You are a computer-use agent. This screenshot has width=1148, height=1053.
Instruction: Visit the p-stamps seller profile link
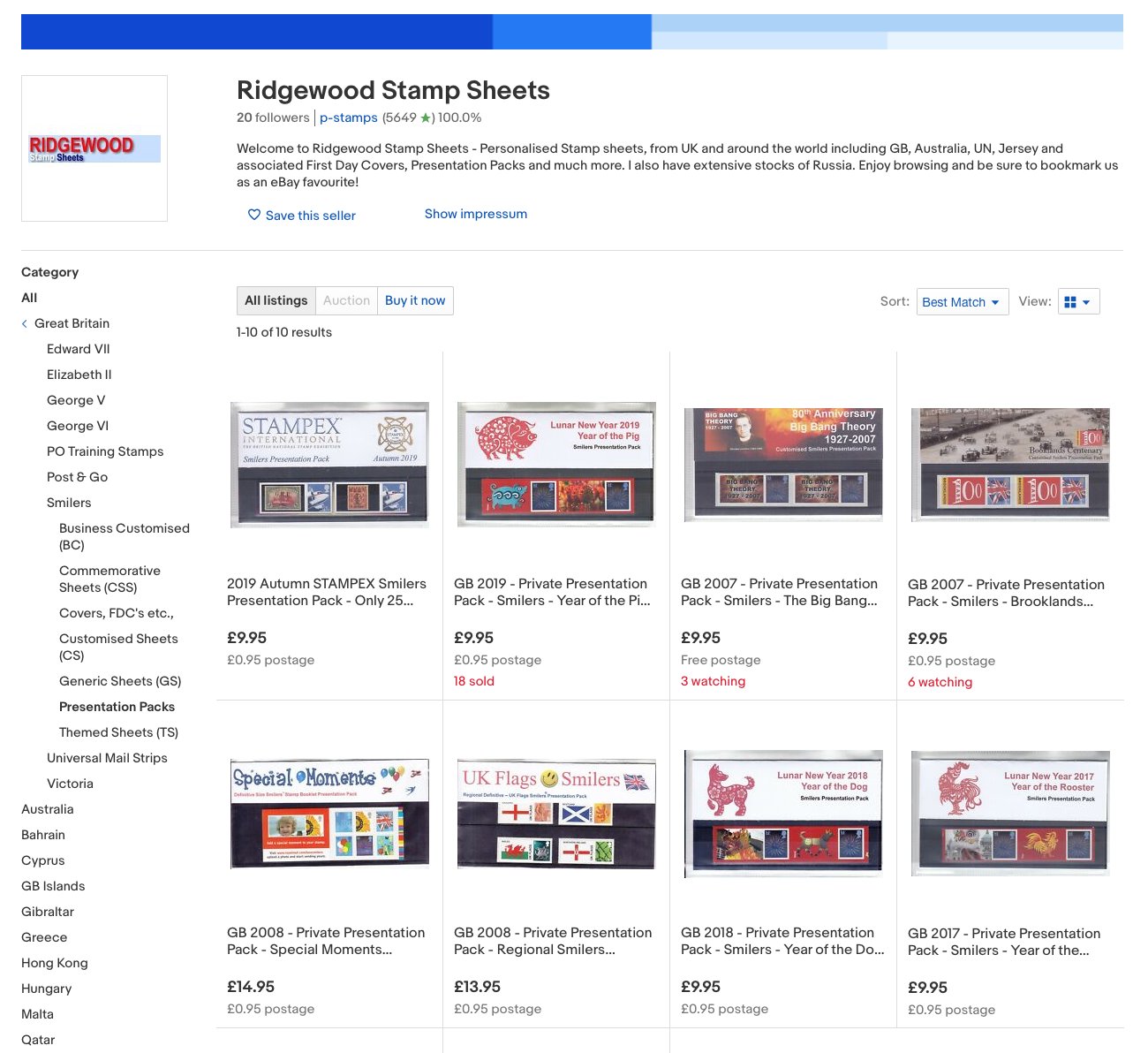coord(348,117)
